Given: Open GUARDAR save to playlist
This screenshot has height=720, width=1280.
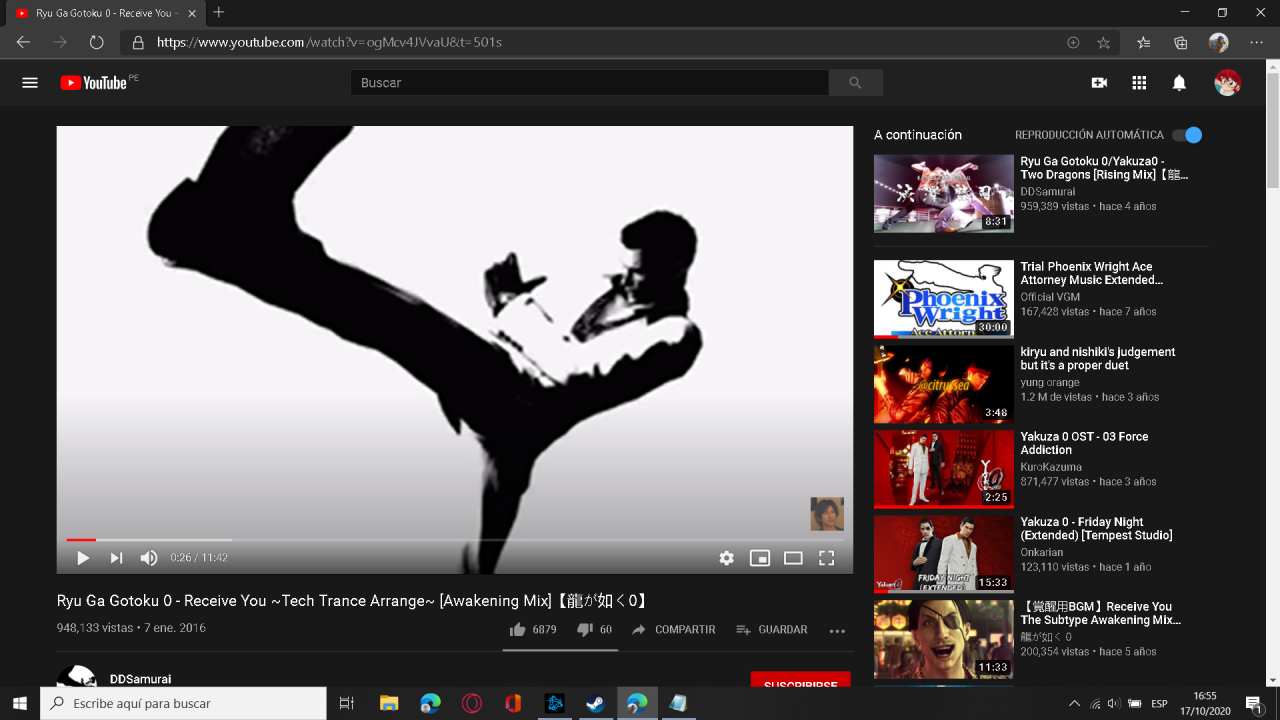Looking at the screenshot, I should click(x=771, y=630).
